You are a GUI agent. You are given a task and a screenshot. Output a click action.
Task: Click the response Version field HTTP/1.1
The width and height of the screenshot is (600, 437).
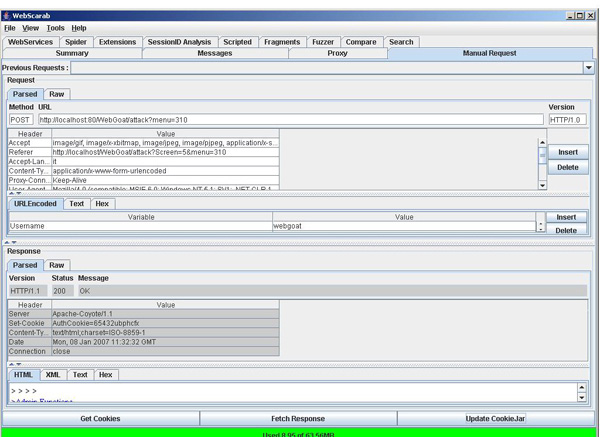[28, 291]
